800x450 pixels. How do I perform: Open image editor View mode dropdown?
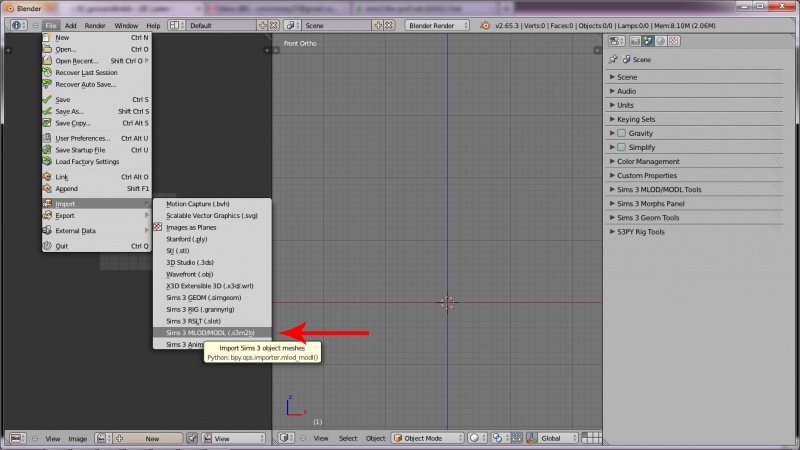click(x=234, y=438)
